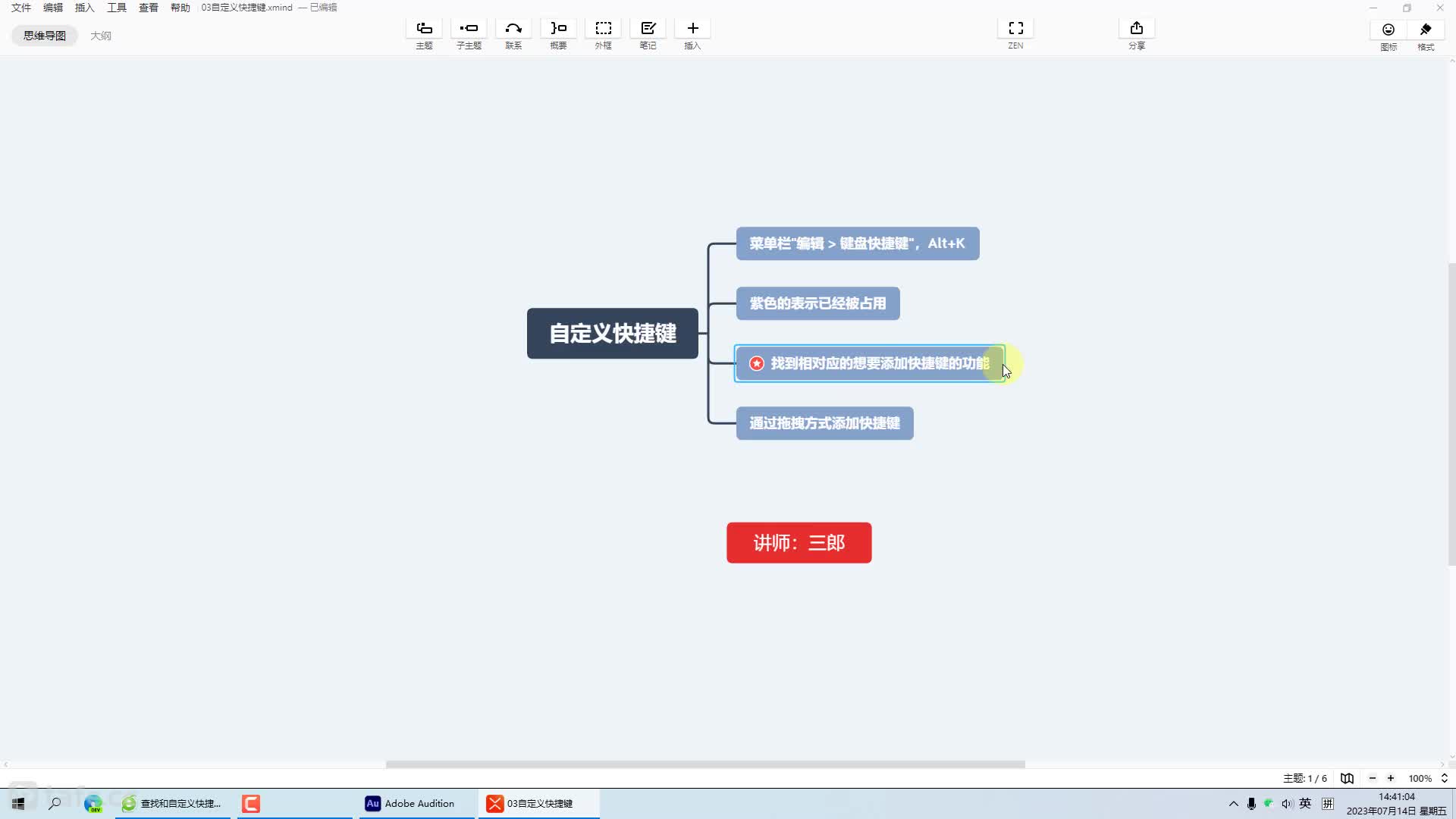Screen dimensions: 1456x819
Task: Open Windows taskbar search
Action: (55, 803)
